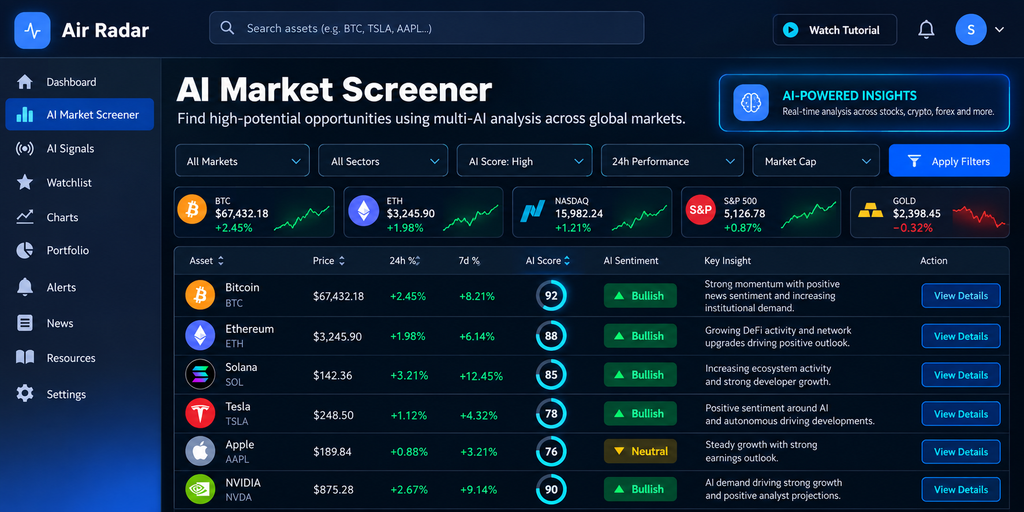Click Tesla's AI score ring showing 78
1024x512 pixels.
(551, 413)
